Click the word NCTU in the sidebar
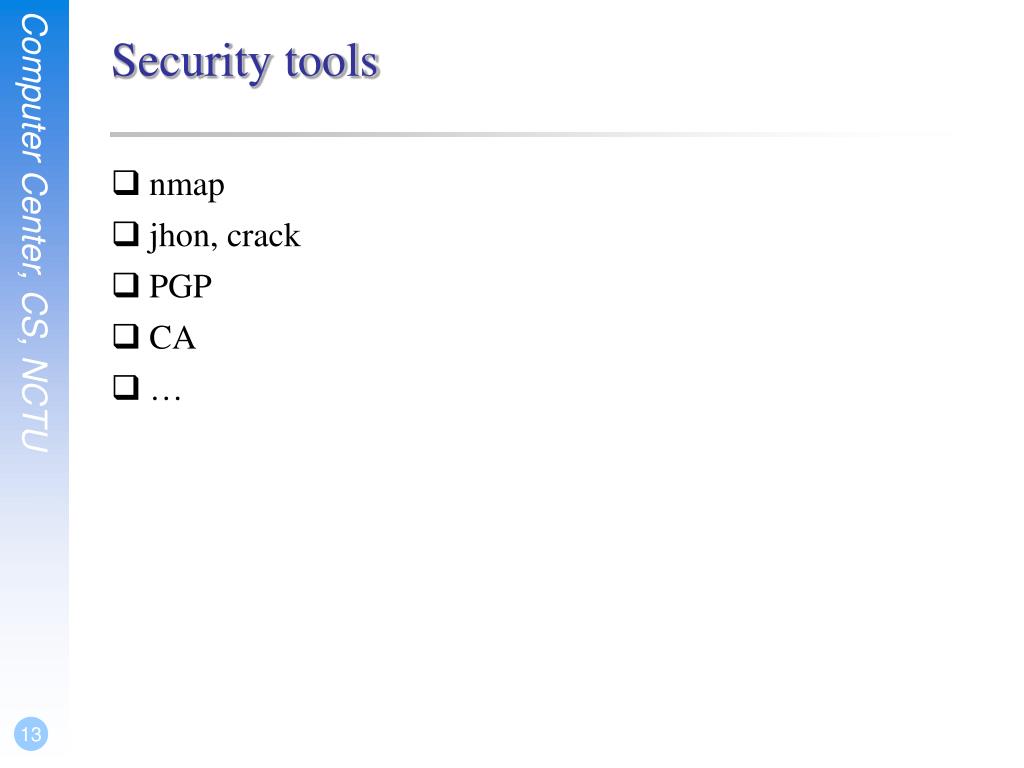This screenshot has height=768, width=1024. (34, 405)
